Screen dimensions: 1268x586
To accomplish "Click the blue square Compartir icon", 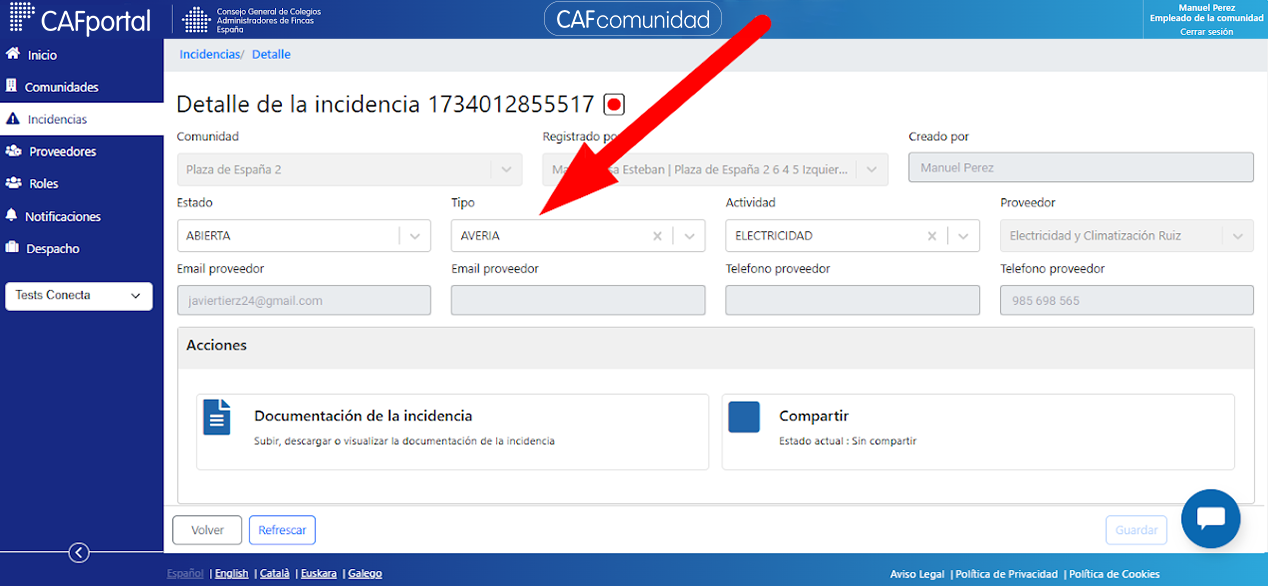I will [744, 417].
